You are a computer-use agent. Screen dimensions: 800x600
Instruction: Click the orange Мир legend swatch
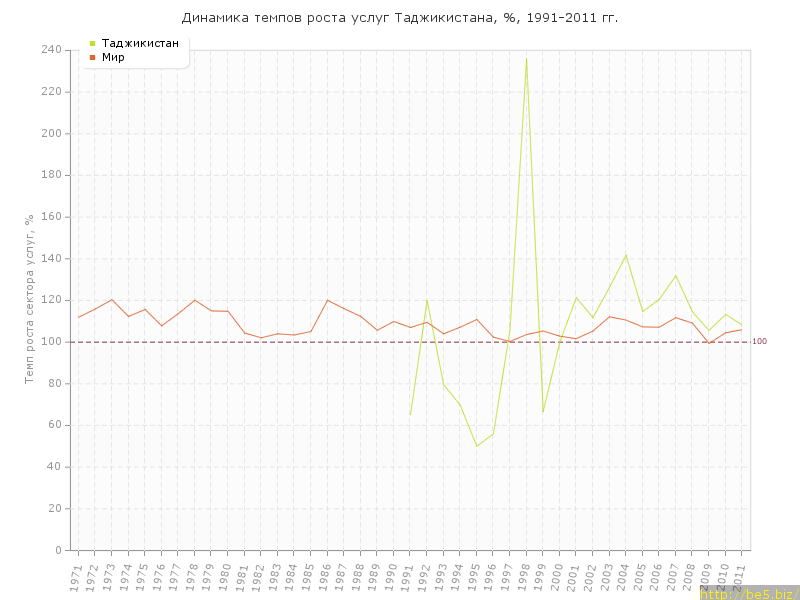pos(93,58)
